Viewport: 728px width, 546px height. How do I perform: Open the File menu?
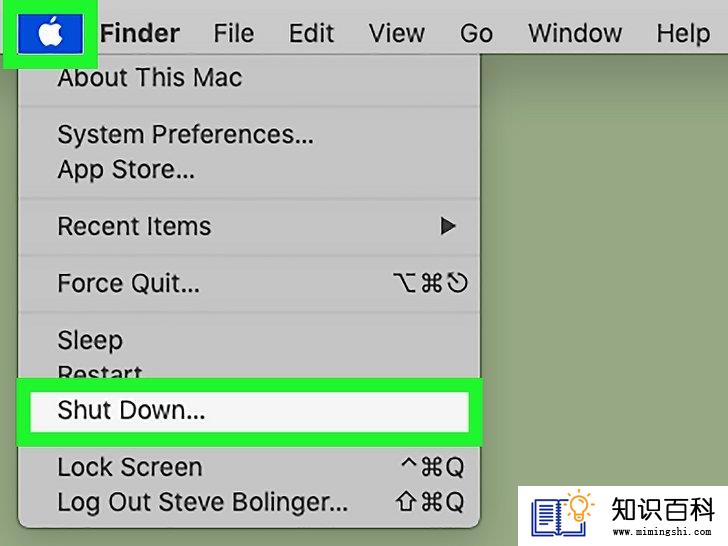click(234, 33)
